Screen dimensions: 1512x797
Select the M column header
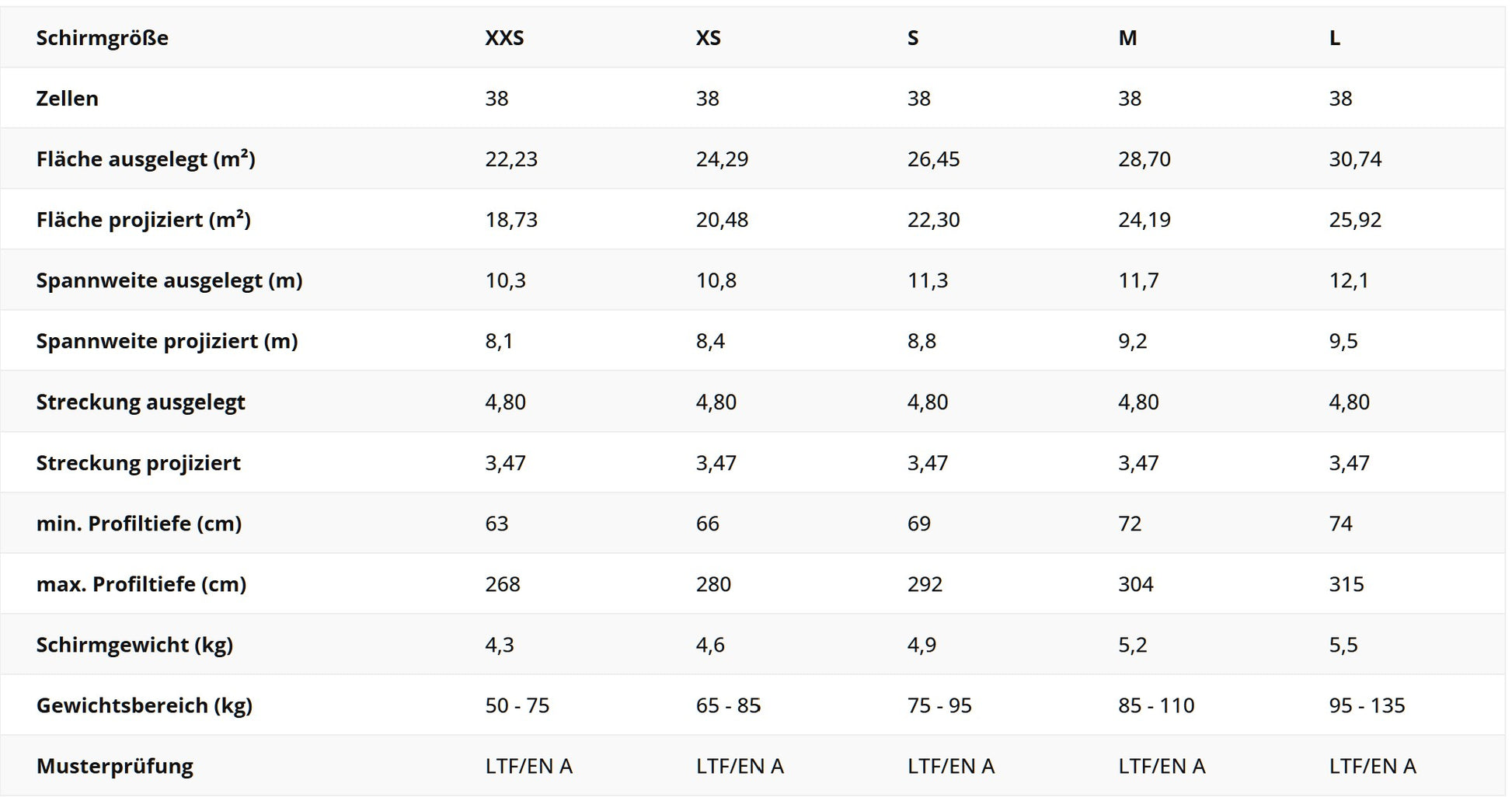pos(1127,38)
